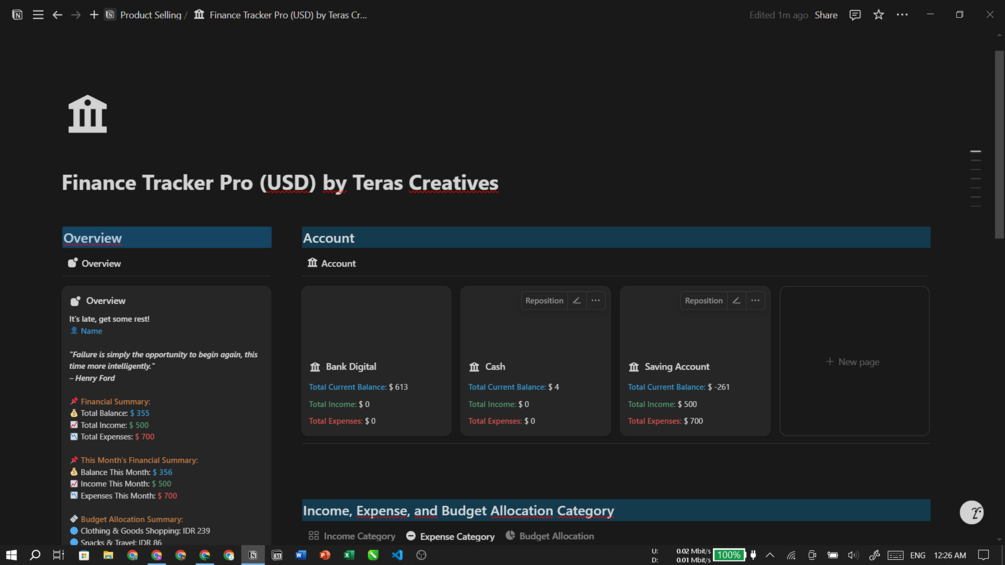Screen dimensions: 1005x565
Task: Click the page vertical scrollbar
Action: (999, 145)
